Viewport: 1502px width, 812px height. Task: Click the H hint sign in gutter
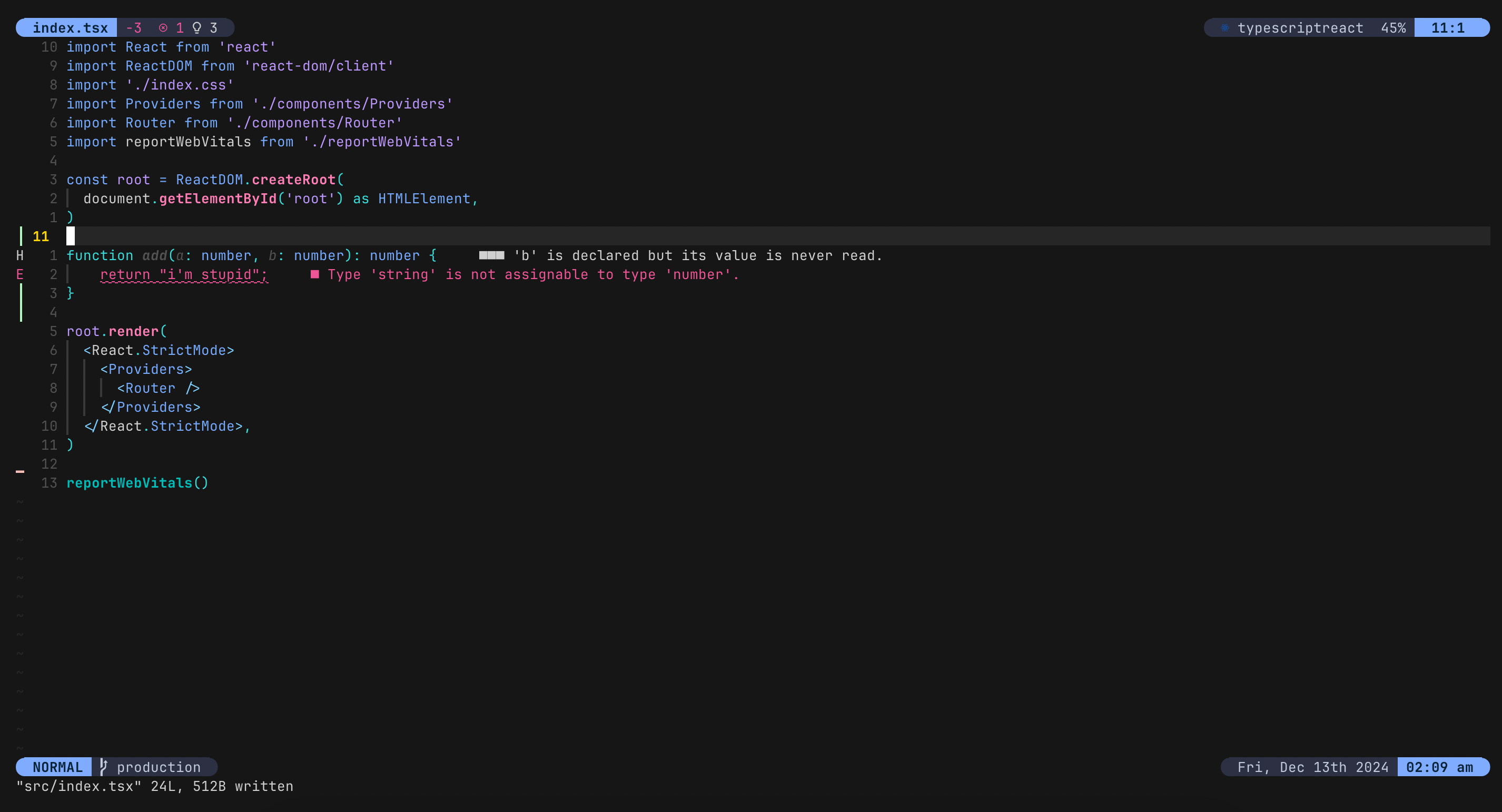pos(20,256)
